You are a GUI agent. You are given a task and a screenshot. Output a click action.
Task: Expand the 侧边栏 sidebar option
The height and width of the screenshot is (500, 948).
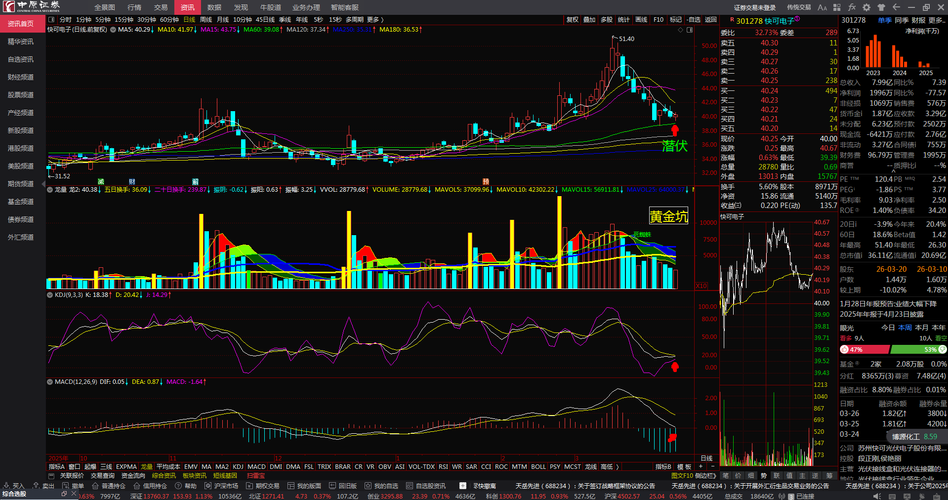pos(705,476)
